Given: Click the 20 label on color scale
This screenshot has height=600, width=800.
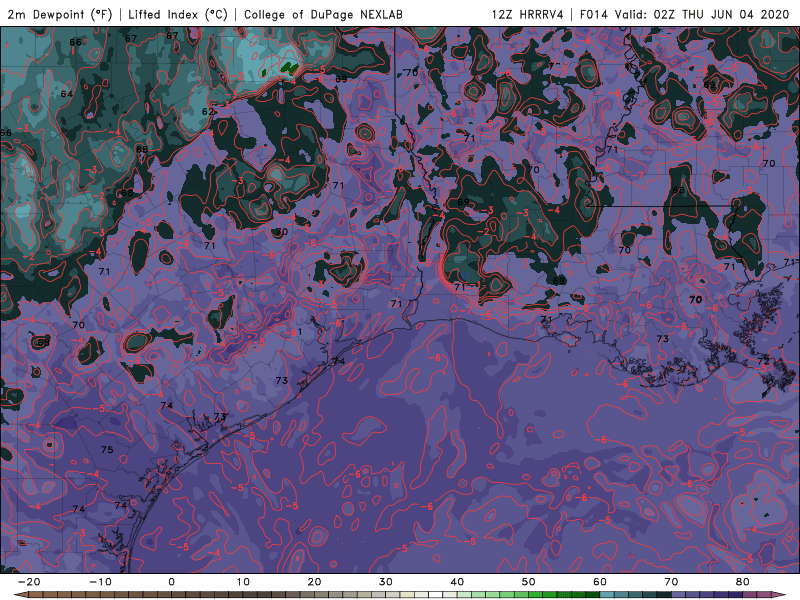Looking at the screenshot, I should click(x=314, y=582).
